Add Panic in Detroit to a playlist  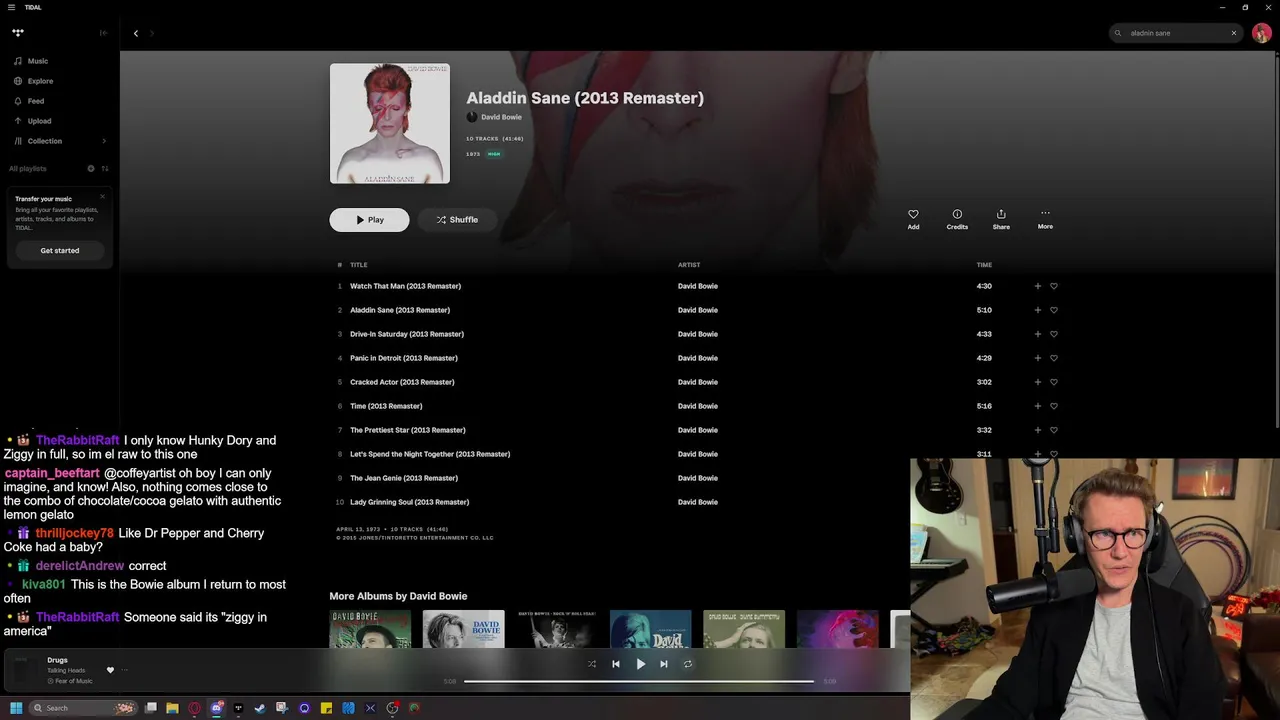1037,358
